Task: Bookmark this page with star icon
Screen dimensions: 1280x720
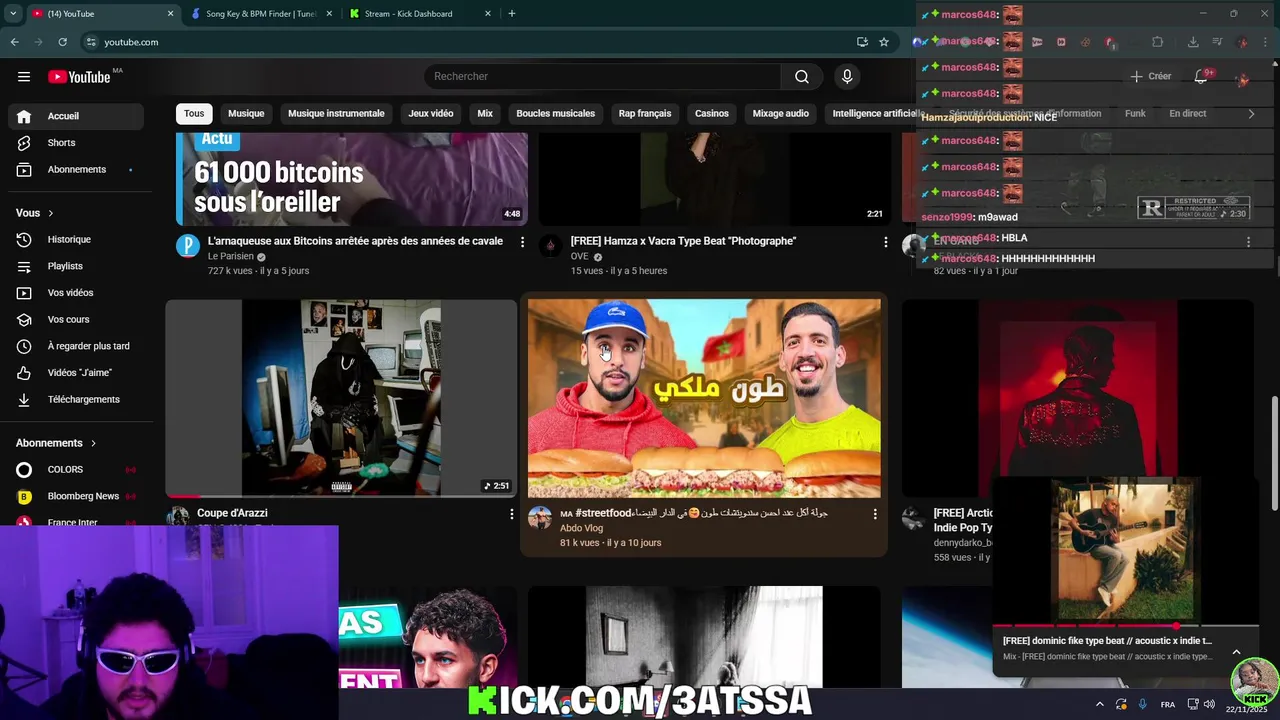Action: click(x=884, y=42)
